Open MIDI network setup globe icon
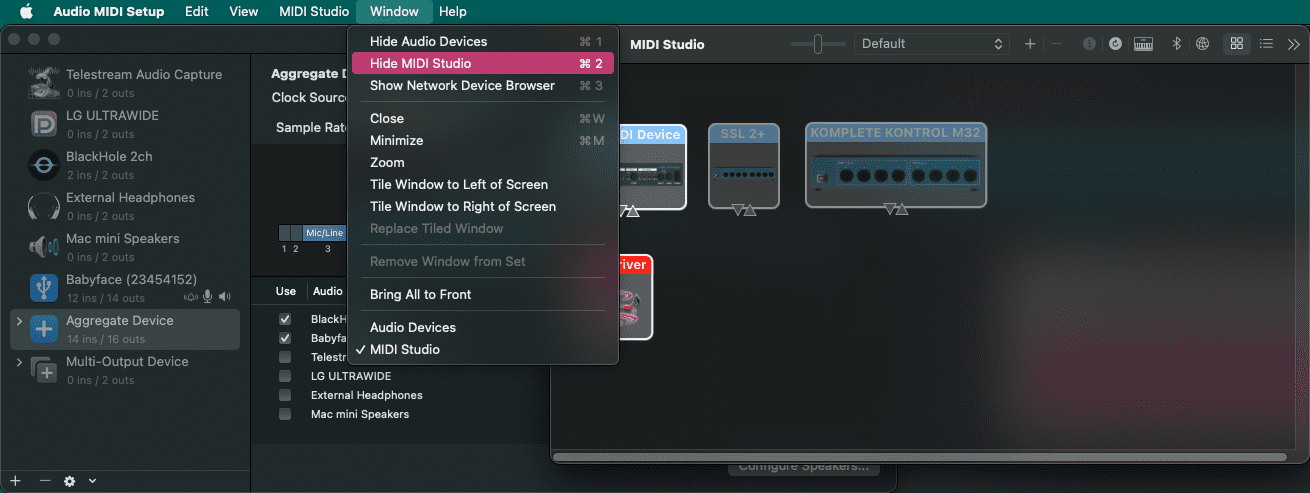The image size is (1310, 493). [1203, 44]
